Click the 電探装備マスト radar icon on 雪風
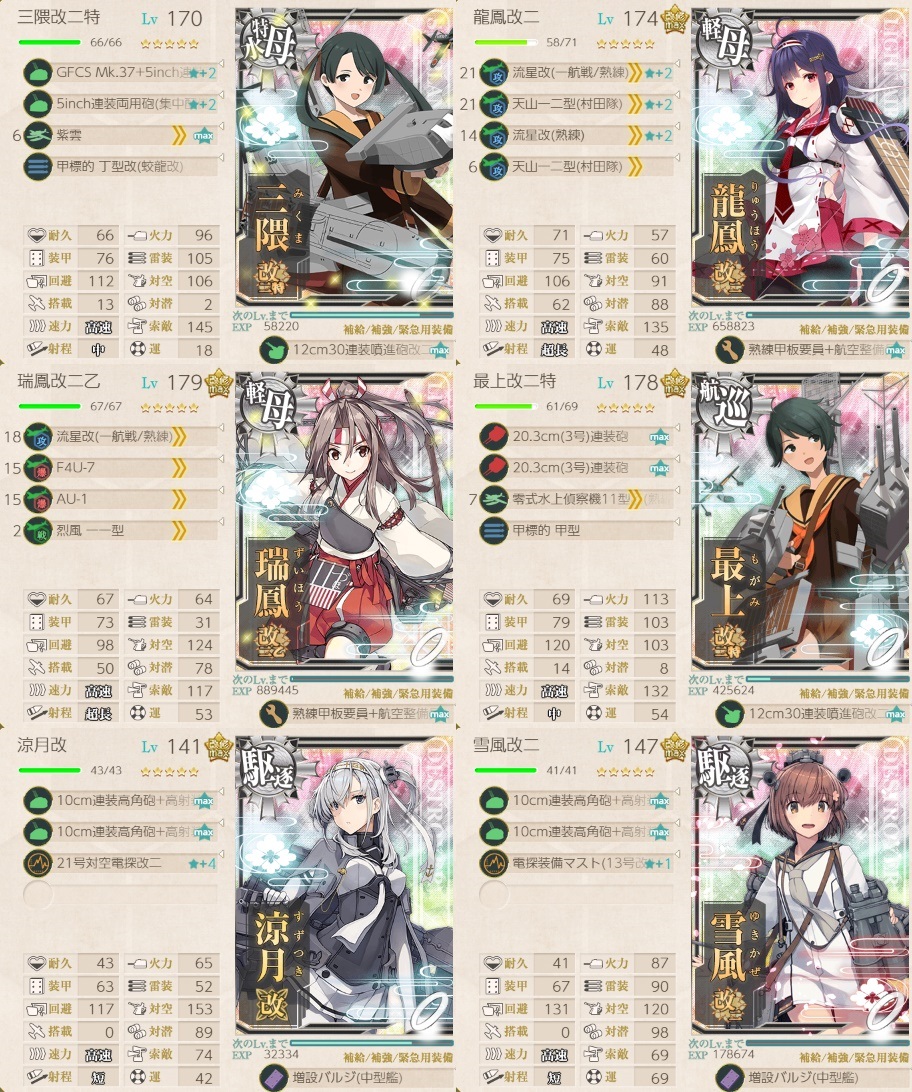The width and height of the screenshot is (912, 1092). 494,863
